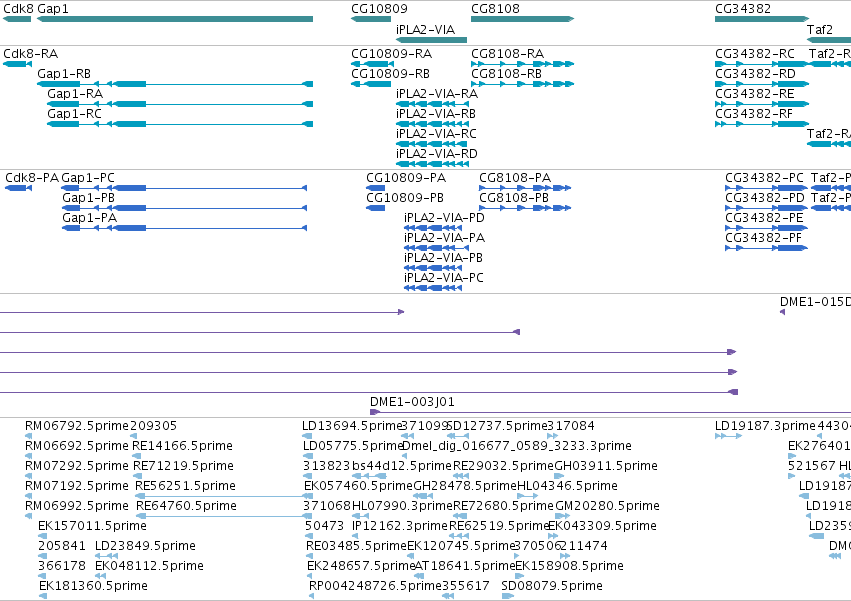
Task: Select transcript iPLA2-VIA-RC
Action: coord(436,134)
